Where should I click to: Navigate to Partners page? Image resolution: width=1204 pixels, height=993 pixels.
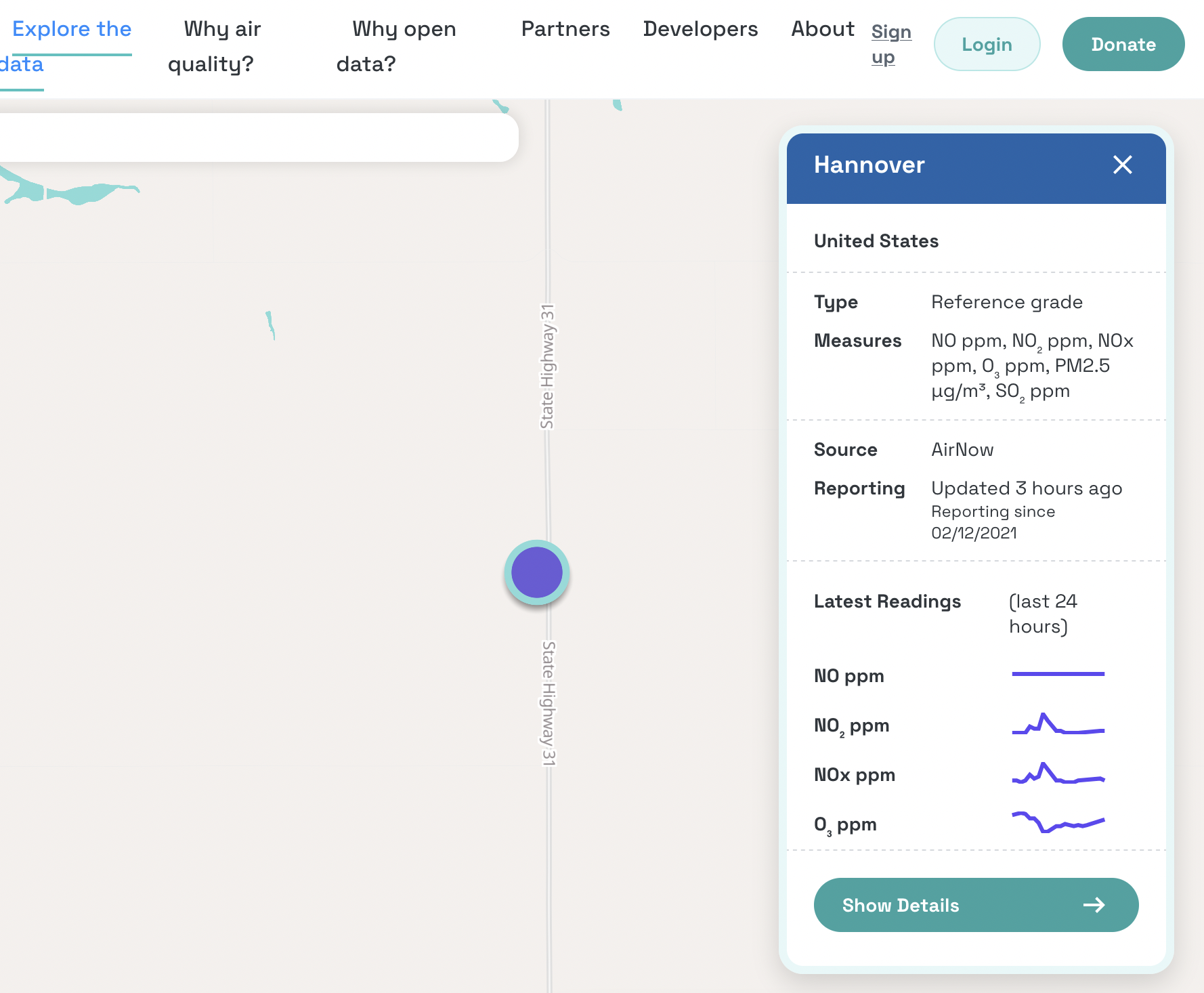coord(565,29)
